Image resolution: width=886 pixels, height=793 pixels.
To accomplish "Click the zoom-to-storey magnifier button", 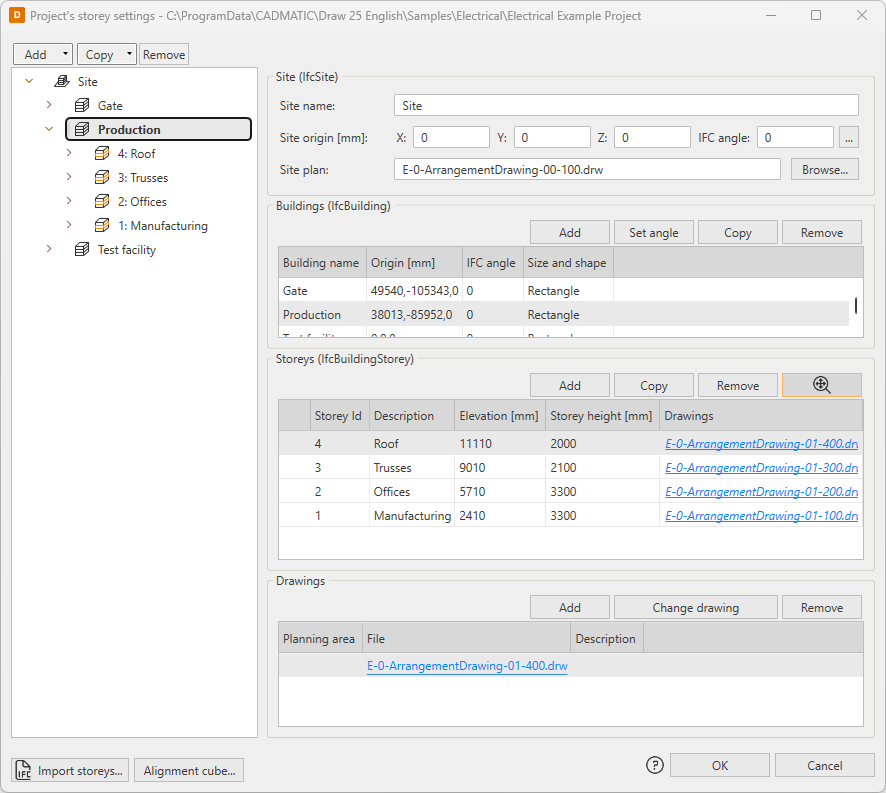I will tap(821, 385).
